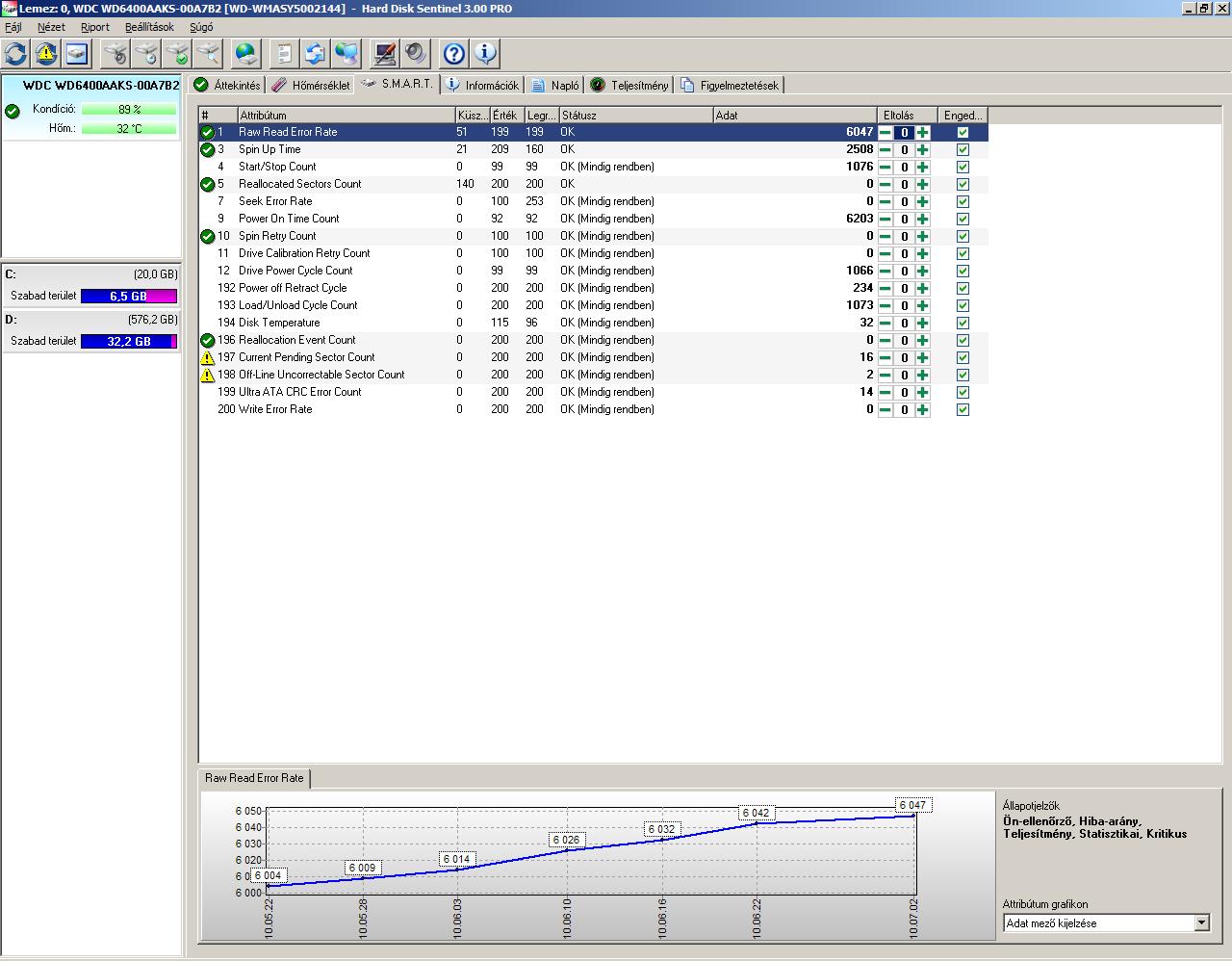Sort by the Adat column header
Viewport: 1232px width, 961px height.
click(795, 115)
